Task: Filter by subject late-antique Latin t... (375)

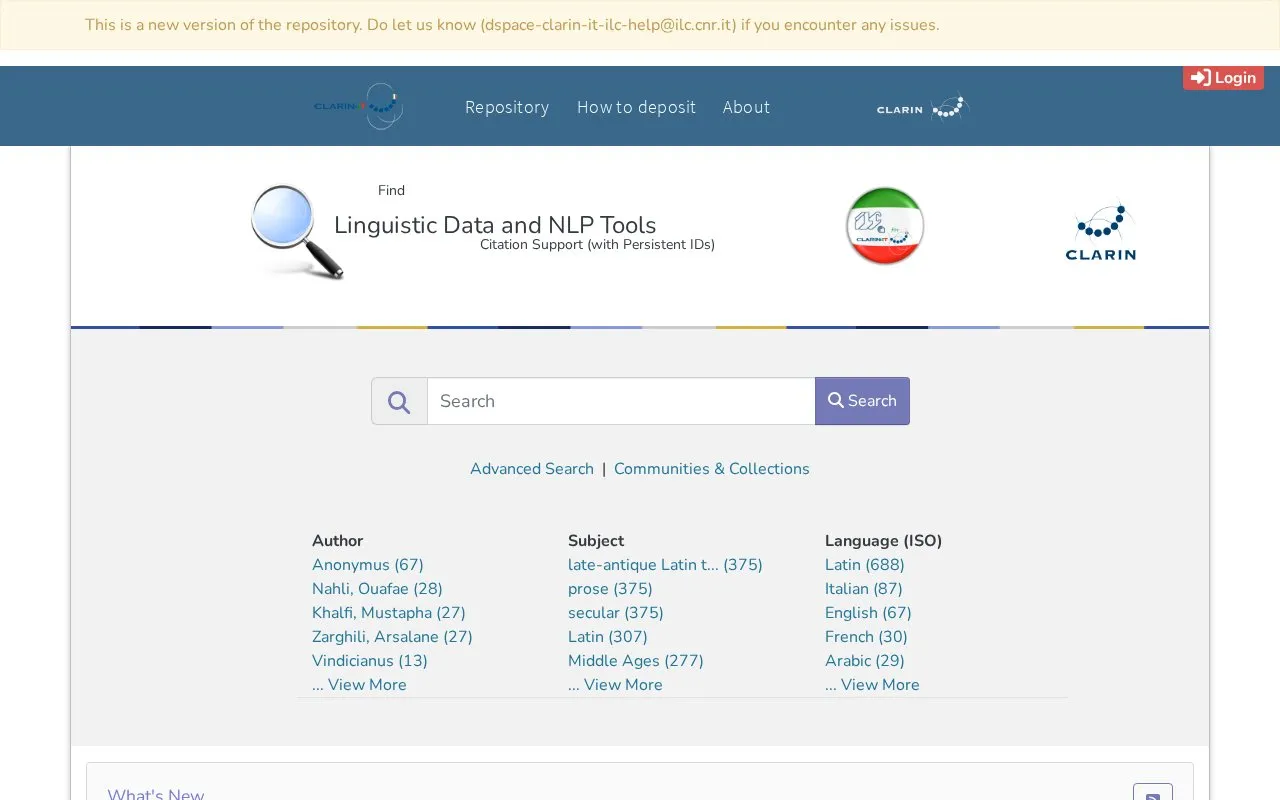Action: pyautogui.click(x=665, y=565)
